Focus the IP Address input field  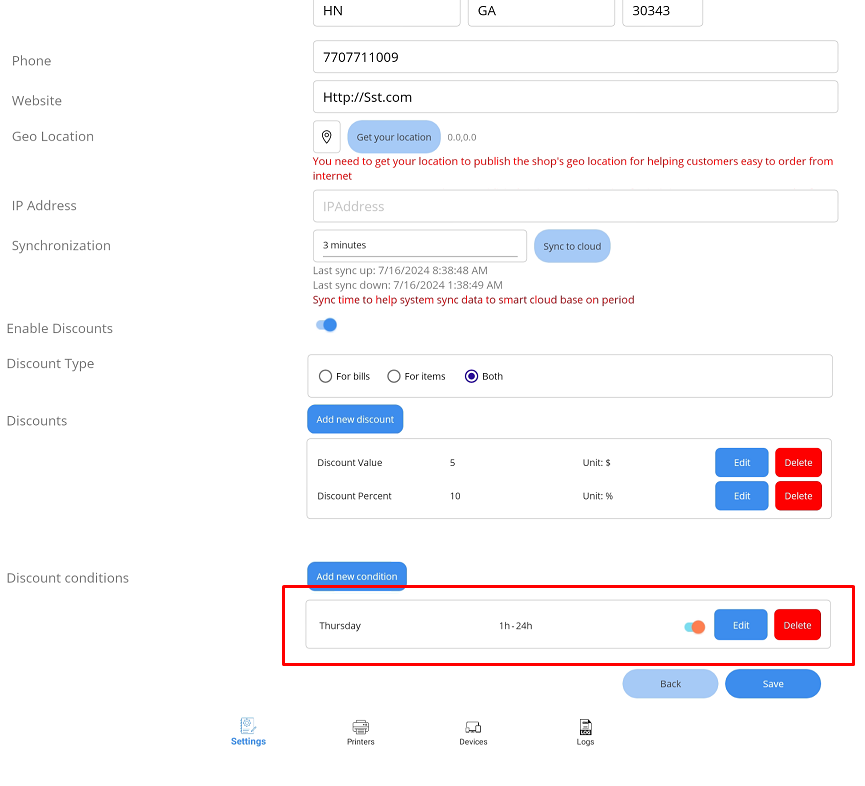pyautogui.click(x=575, y=207)
